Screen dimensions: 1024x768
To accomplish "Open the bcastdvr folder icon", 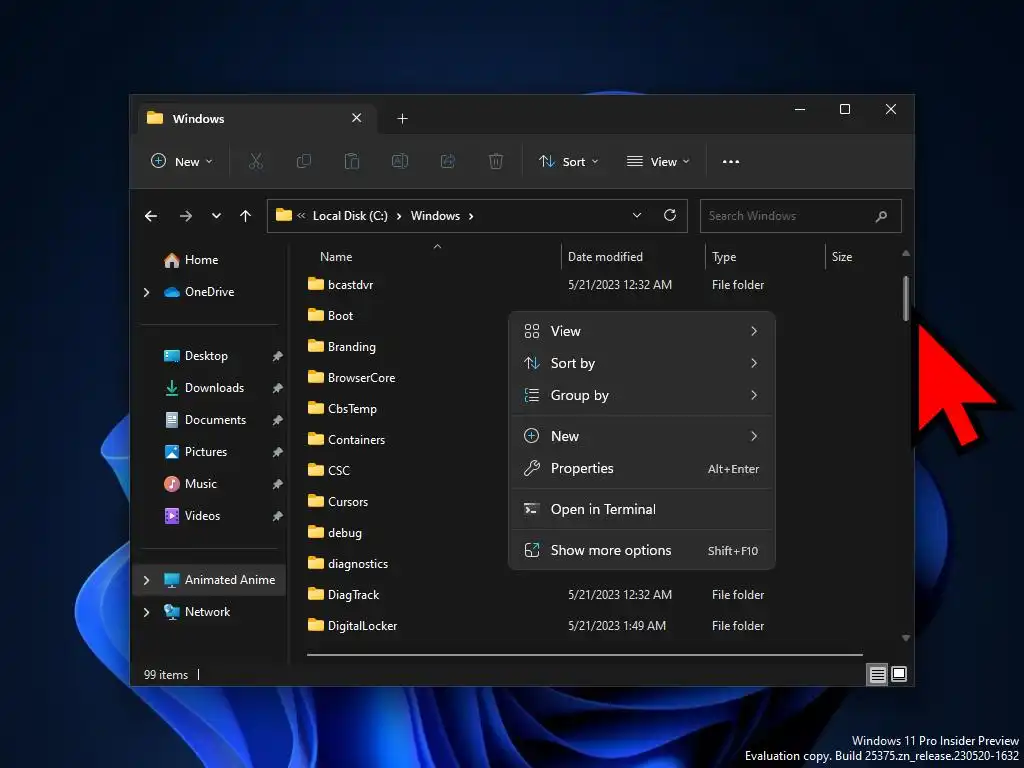I will point(316,283).
